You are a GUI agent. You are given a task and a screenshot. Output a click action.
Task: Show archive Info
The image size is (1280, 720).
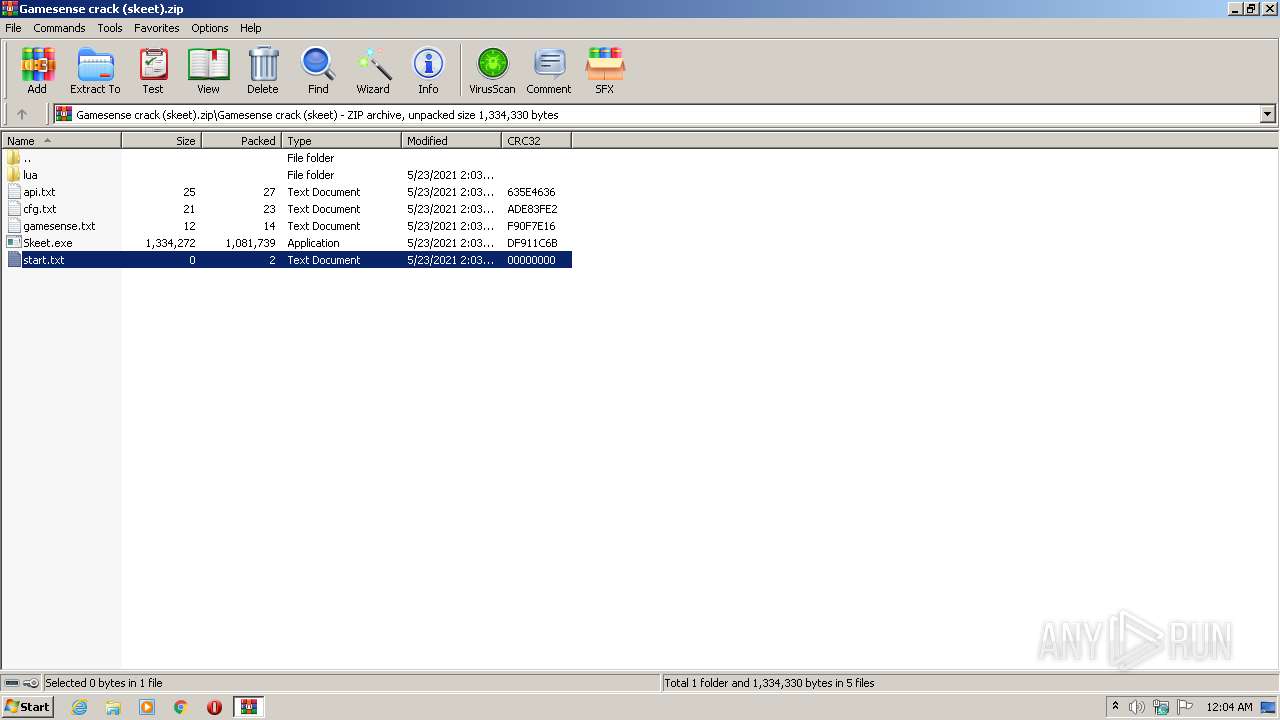tap(428, 70)
